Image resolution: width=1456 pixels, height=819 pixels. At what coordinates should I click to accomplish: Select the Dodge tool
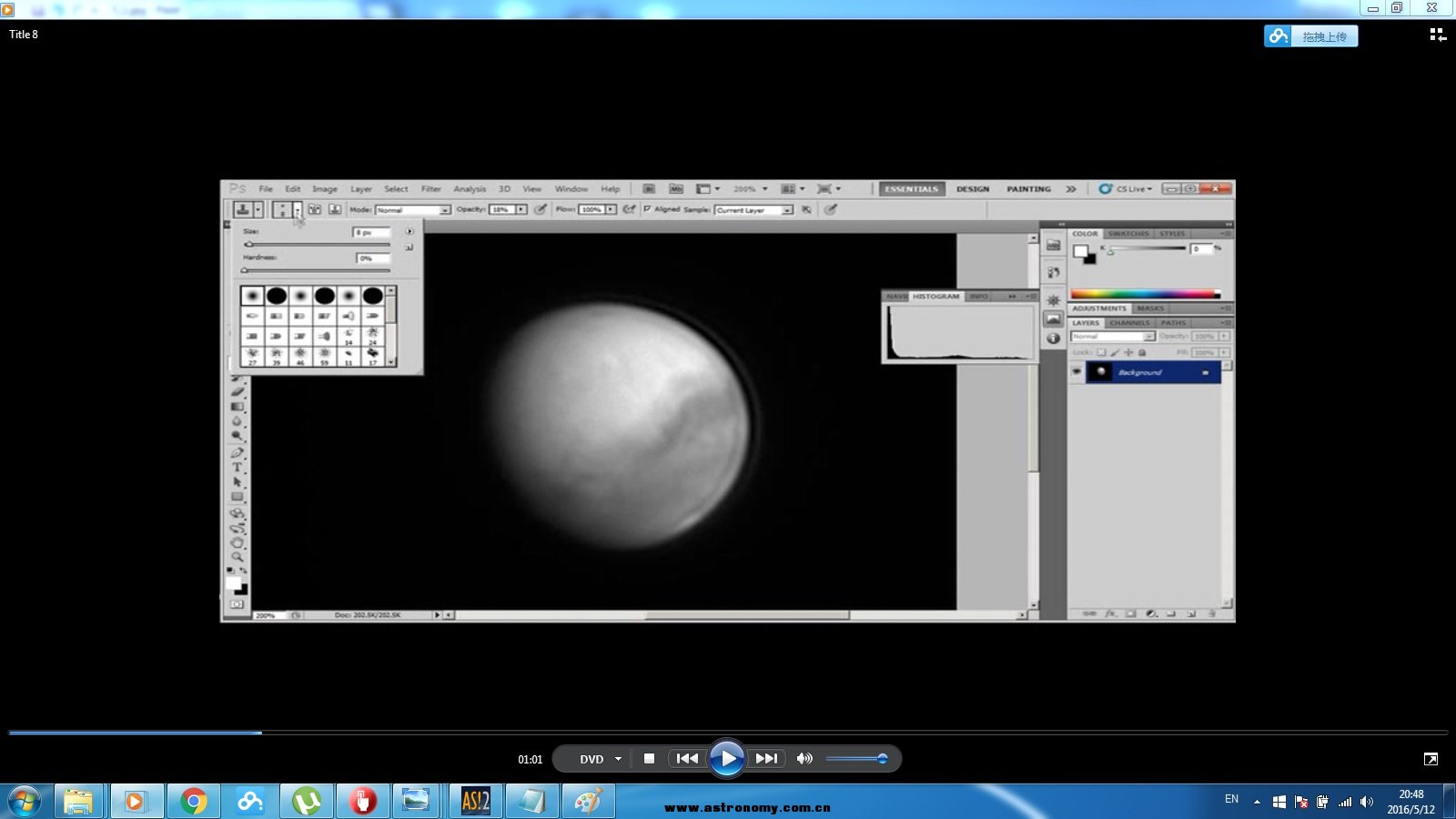pos(238,436)
